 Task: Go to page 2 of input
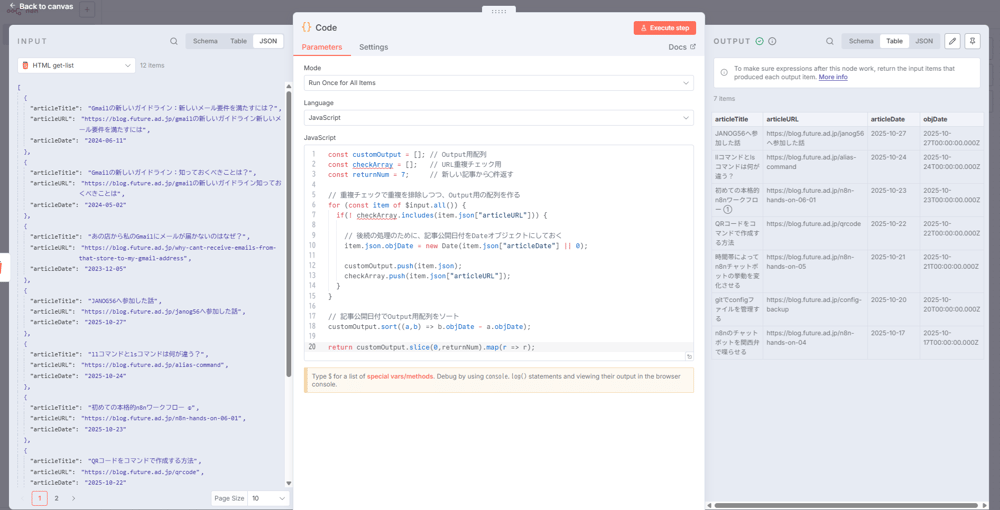pyautogui.click(x=57, y=498)
